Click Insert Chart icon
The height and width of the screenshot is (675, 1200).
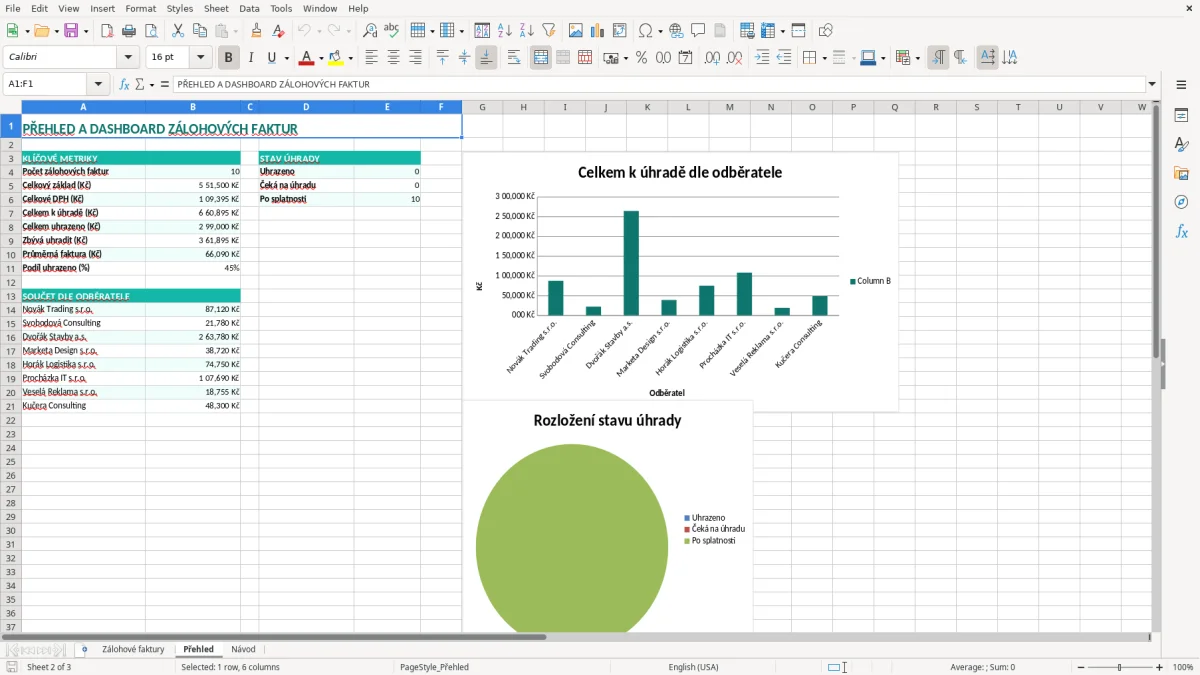click(598, 31)
